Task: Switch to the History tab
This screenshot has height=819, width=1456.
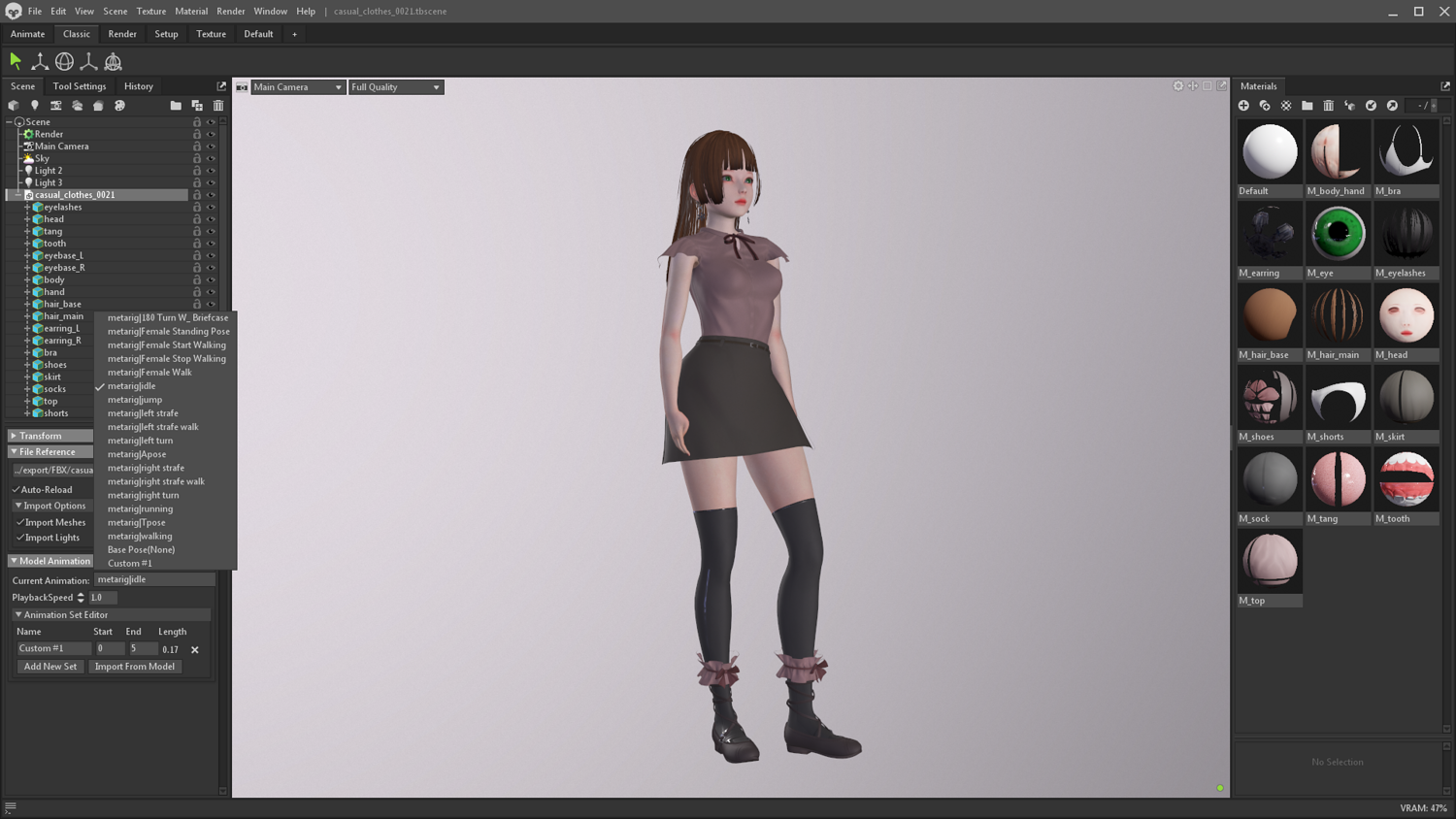Action: click(x=139, y=86)
